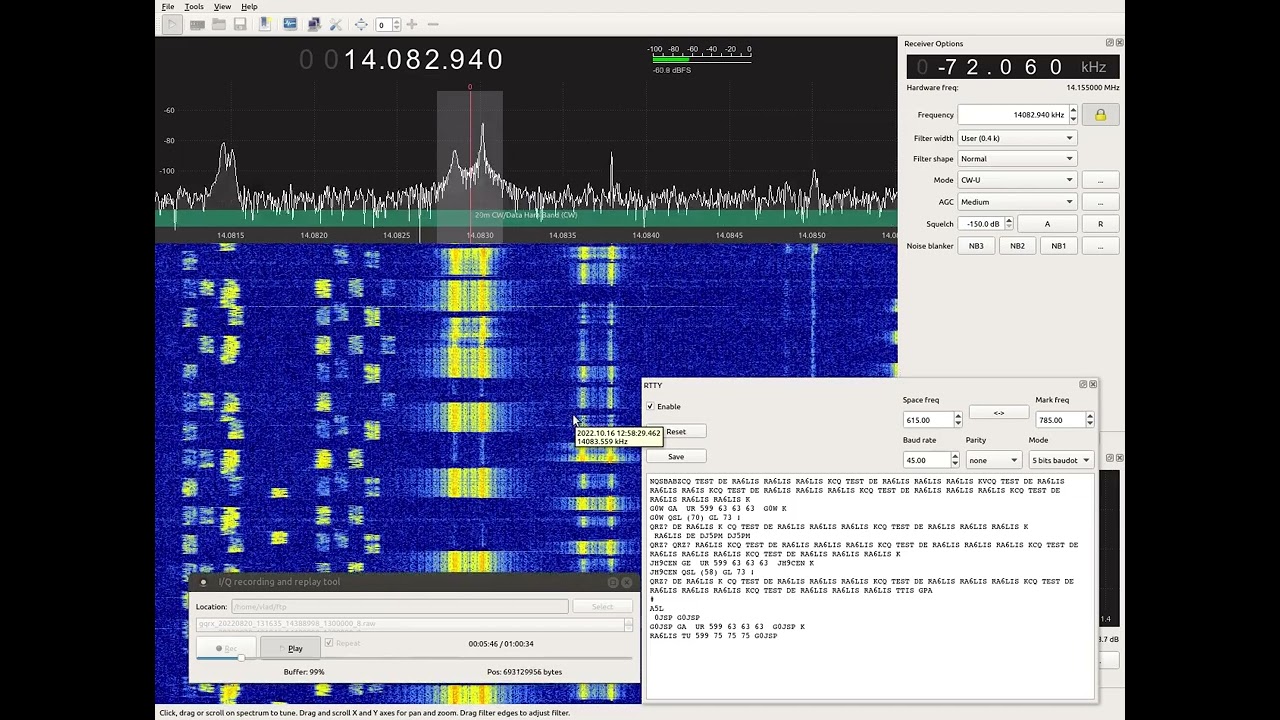Viewport: 1280px width, 720px height.
Task: Open the View menu
Action: tap(222, 6)
